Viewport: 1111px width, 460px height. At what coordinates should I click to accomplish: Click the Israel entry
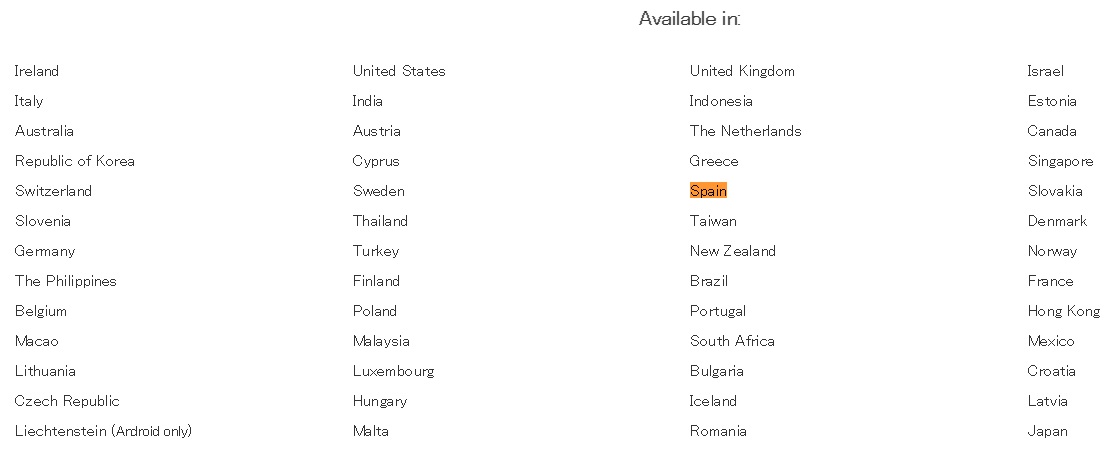pyautogui.click(x=1045, y=71)
